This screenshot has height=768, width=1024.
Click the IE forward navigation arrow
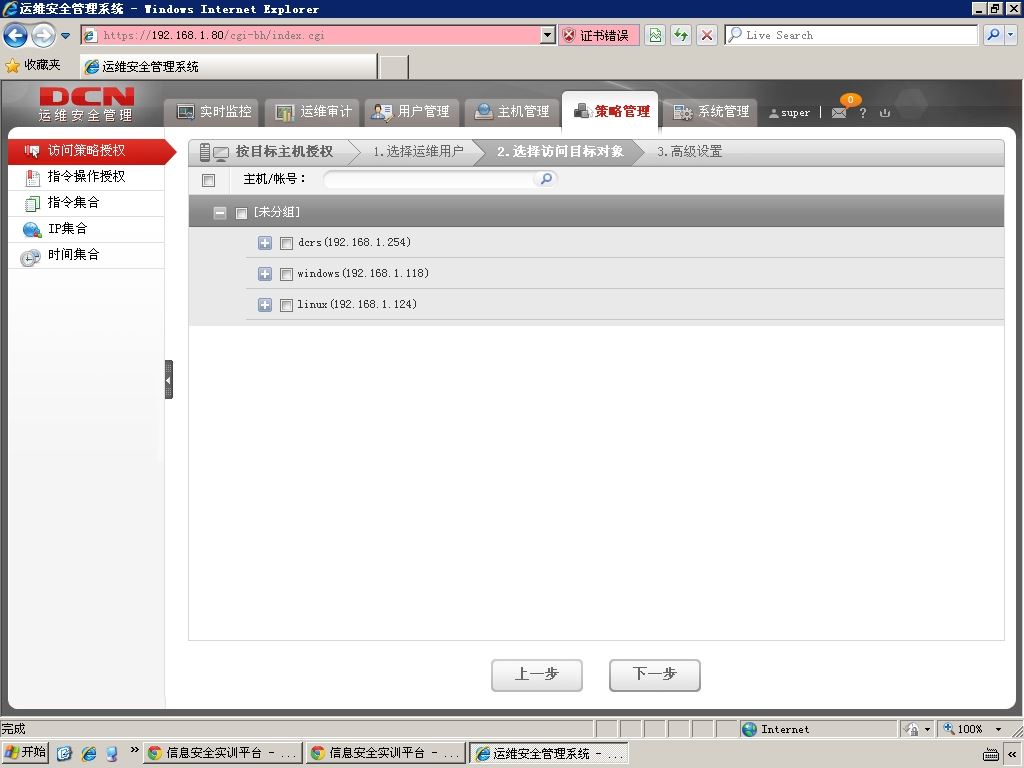(x=43, y=35)
